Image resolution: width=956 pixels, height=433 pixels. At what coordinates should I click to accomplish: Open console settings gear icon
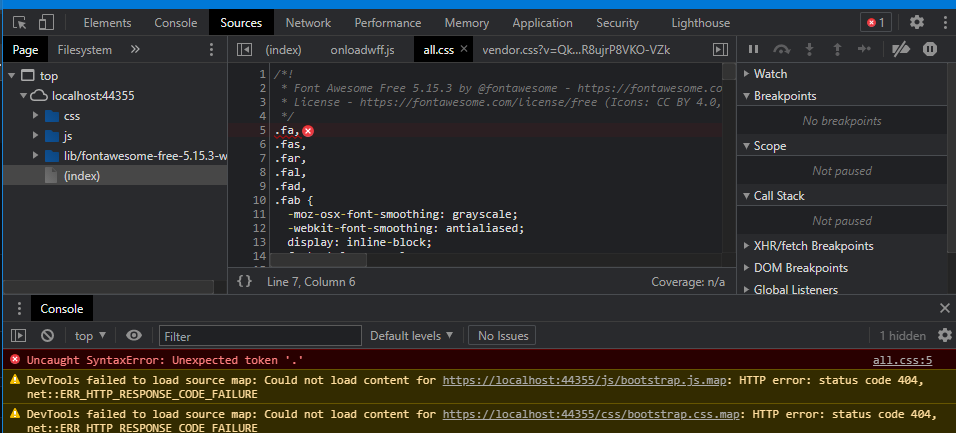(x=944, y=335)
